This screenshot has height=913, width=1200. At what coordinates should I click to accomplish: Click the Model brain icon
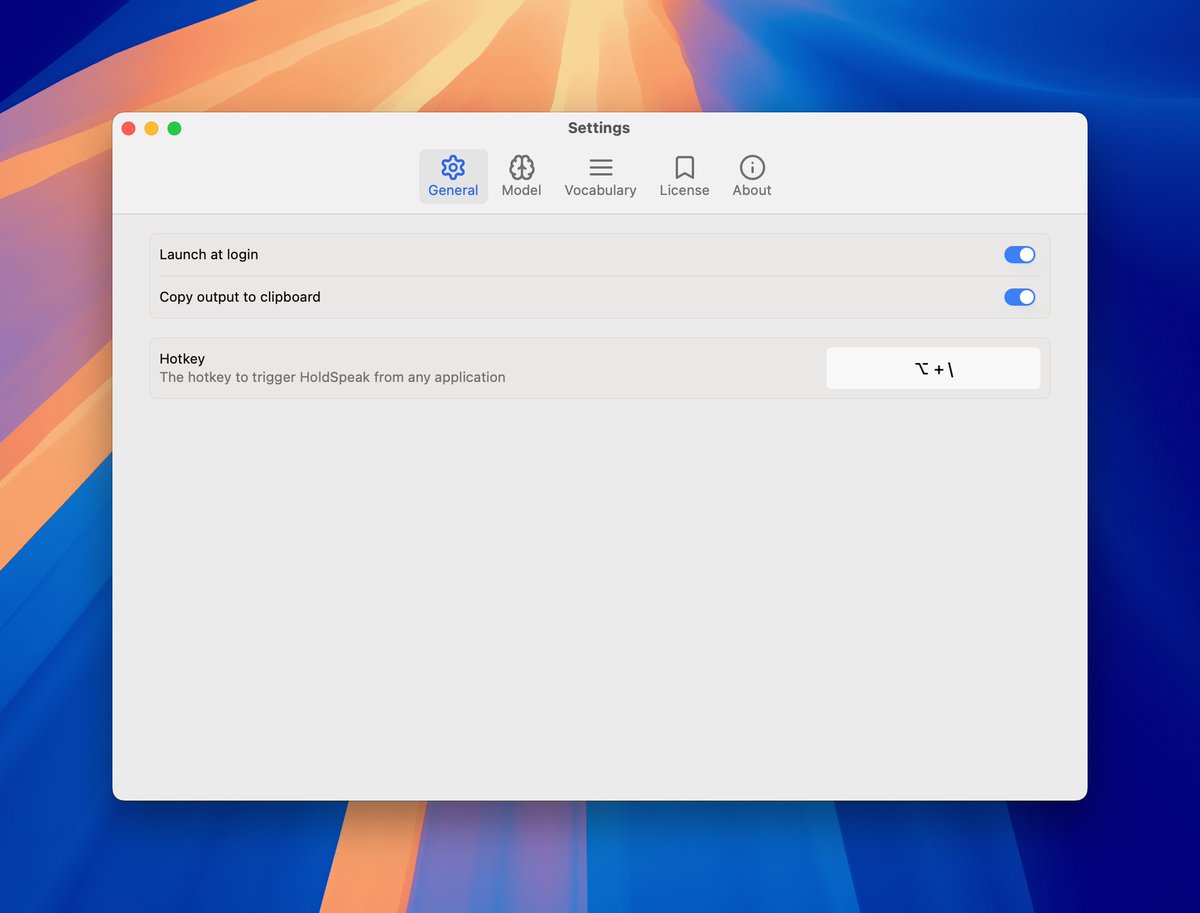[521, 167]
